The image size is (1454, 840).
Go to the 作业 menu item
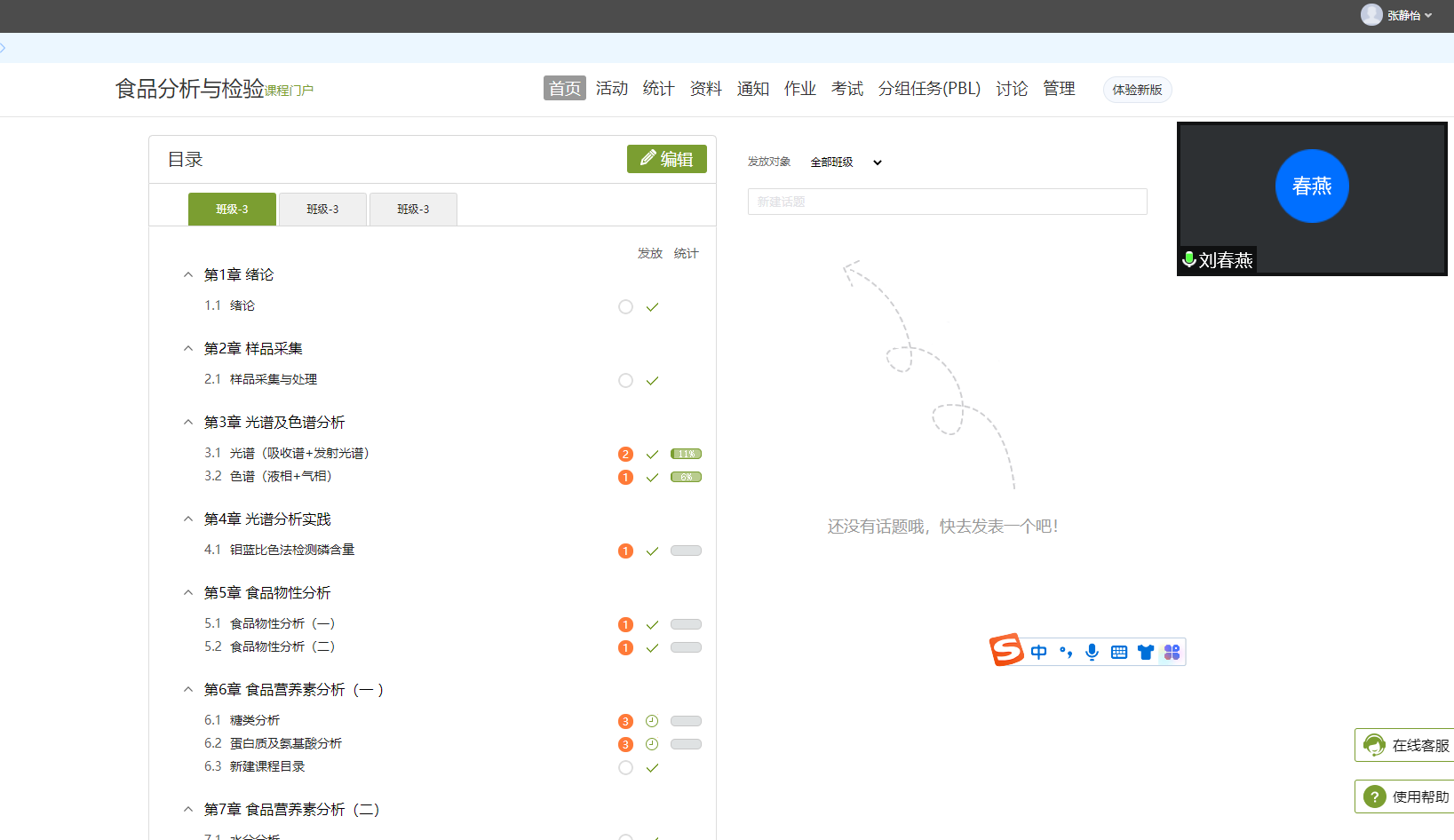click(799, 89)
